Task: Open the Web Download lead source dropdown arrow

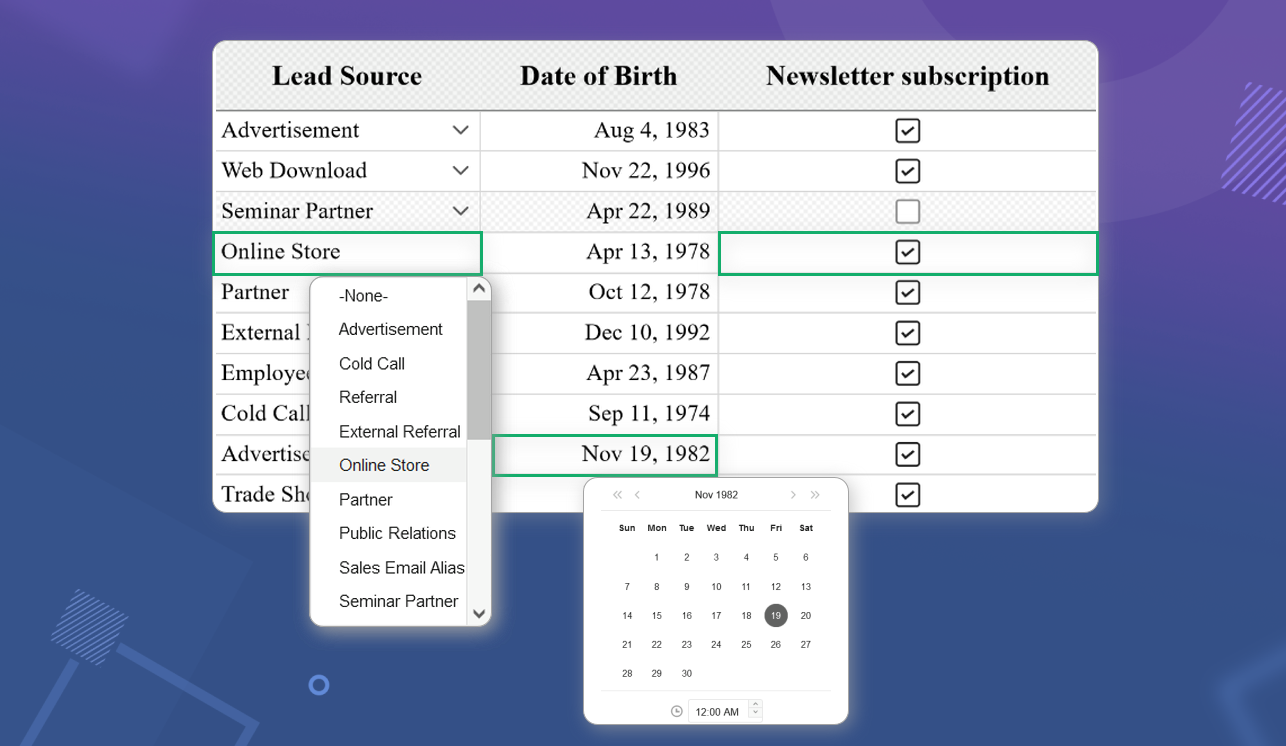Action: click(460, 171)
